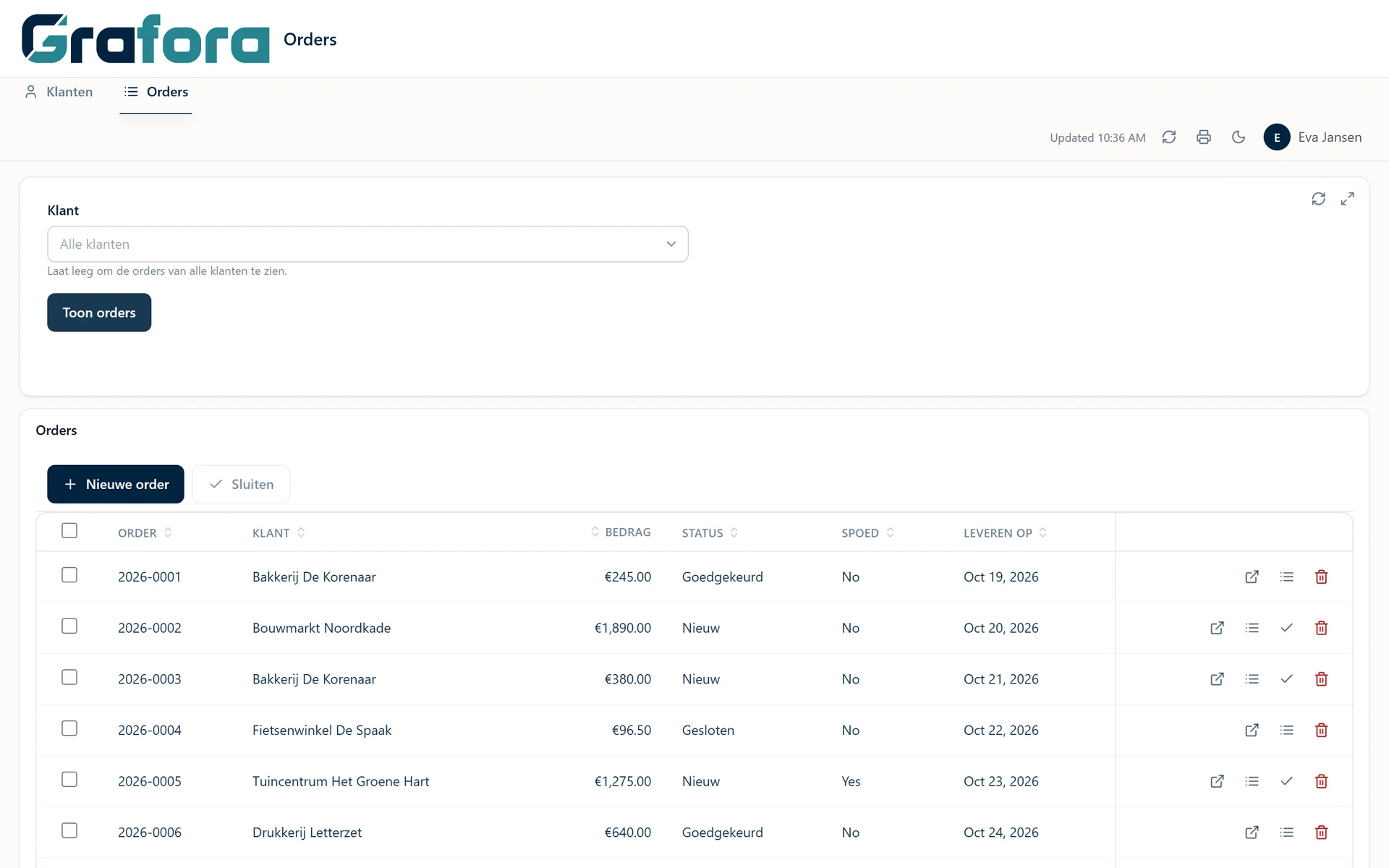This screenshot has width=1389, height=868.
Task: Tick the select-all orders checkbox
Action: point(69,531)
